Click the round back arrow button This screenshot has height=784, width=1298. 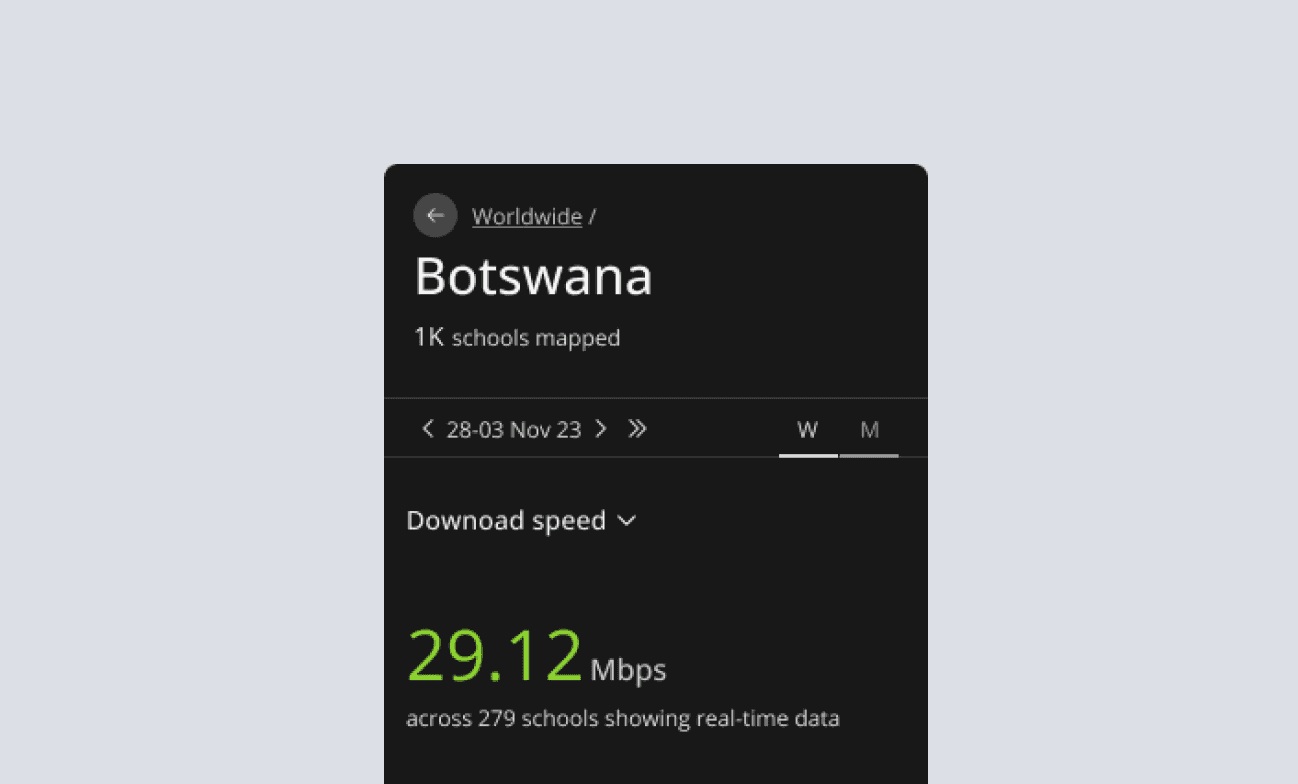click(435, 215)
